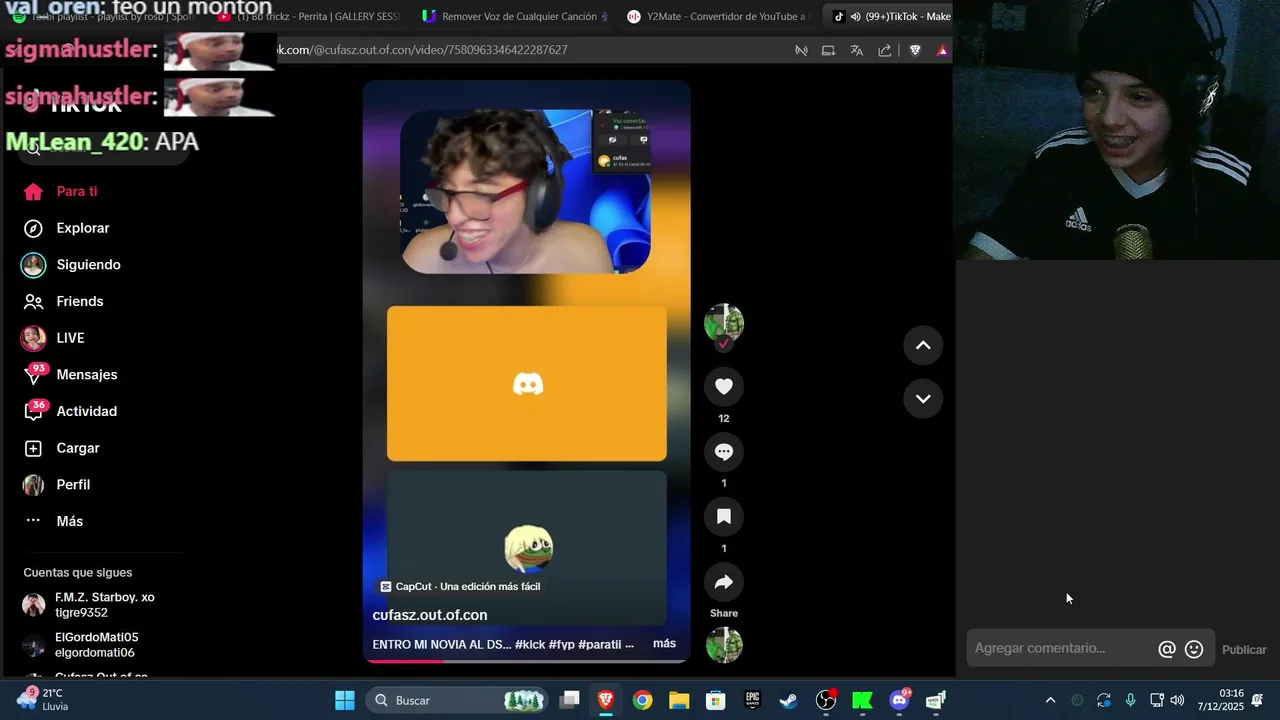Show hidden system tray icons
The image size is (1280, 720).
1050,700
